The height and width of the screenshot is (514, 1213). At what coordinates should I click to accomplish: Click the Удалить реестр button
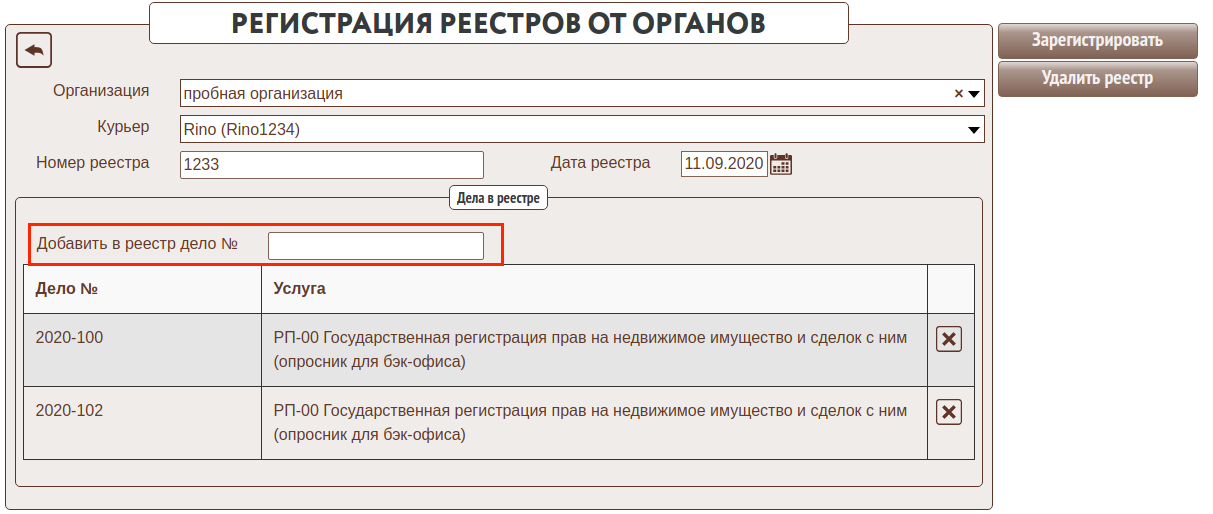click(1097, 78)
